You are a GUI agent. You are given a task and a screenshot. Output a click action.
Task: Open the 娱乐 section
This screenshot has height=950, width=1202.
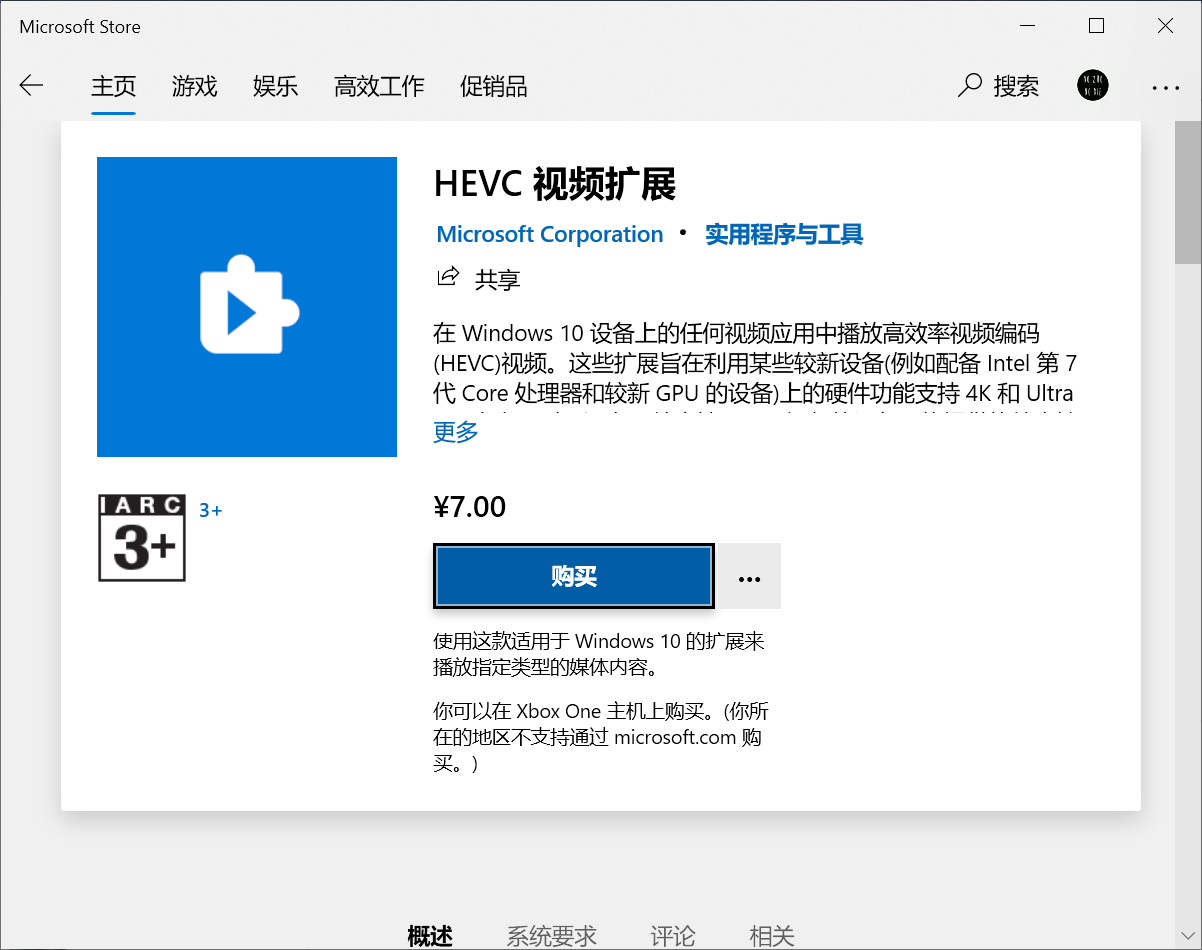pos(275,87)
